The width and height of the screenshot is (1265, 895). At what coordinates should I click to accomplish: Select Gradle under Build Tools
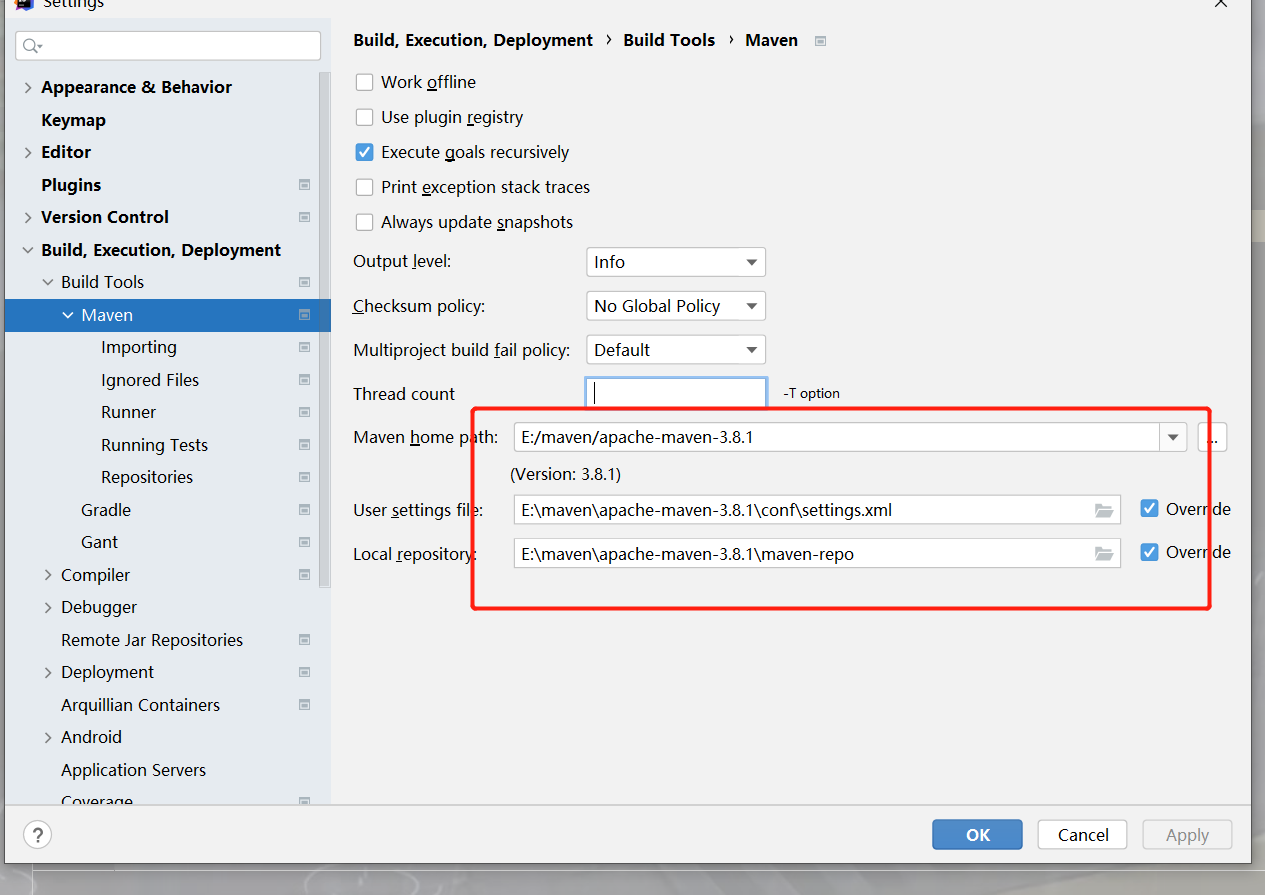pos(106,510)
